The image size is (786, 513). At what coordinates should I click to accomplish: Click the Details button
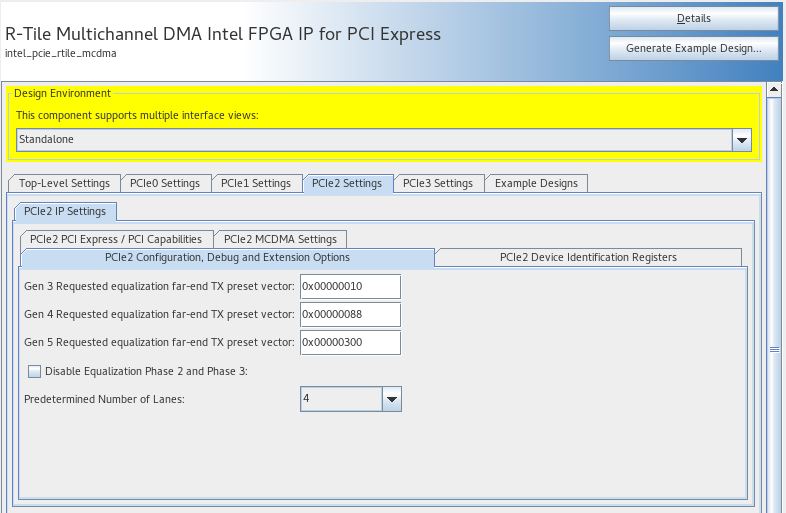click(693, 18)
